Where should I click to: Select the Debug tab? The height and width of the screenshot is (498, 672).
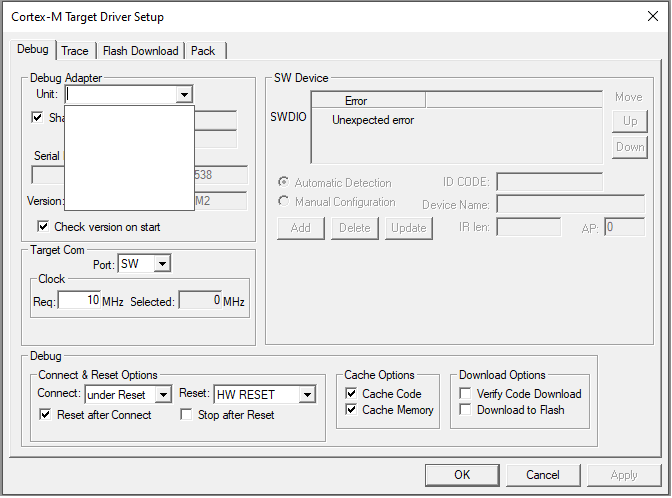click(33, 49)
